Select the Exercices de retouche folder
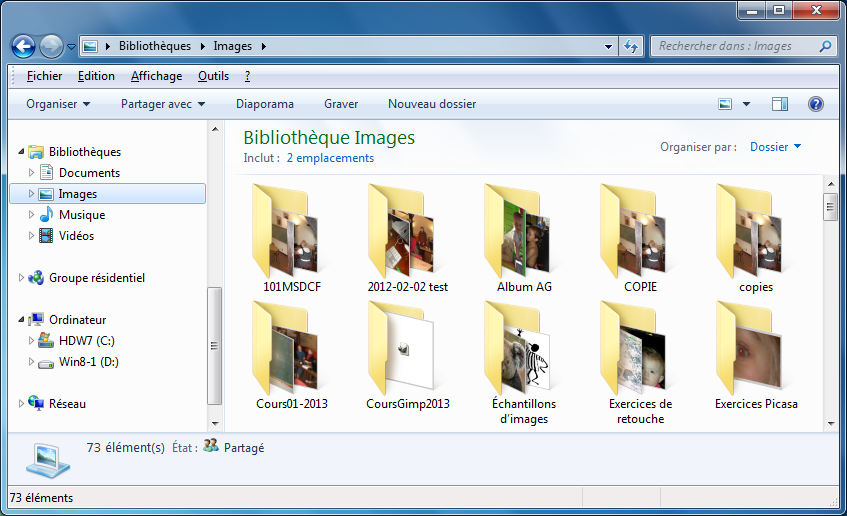 pyautogui.click(x=640, y=363)
